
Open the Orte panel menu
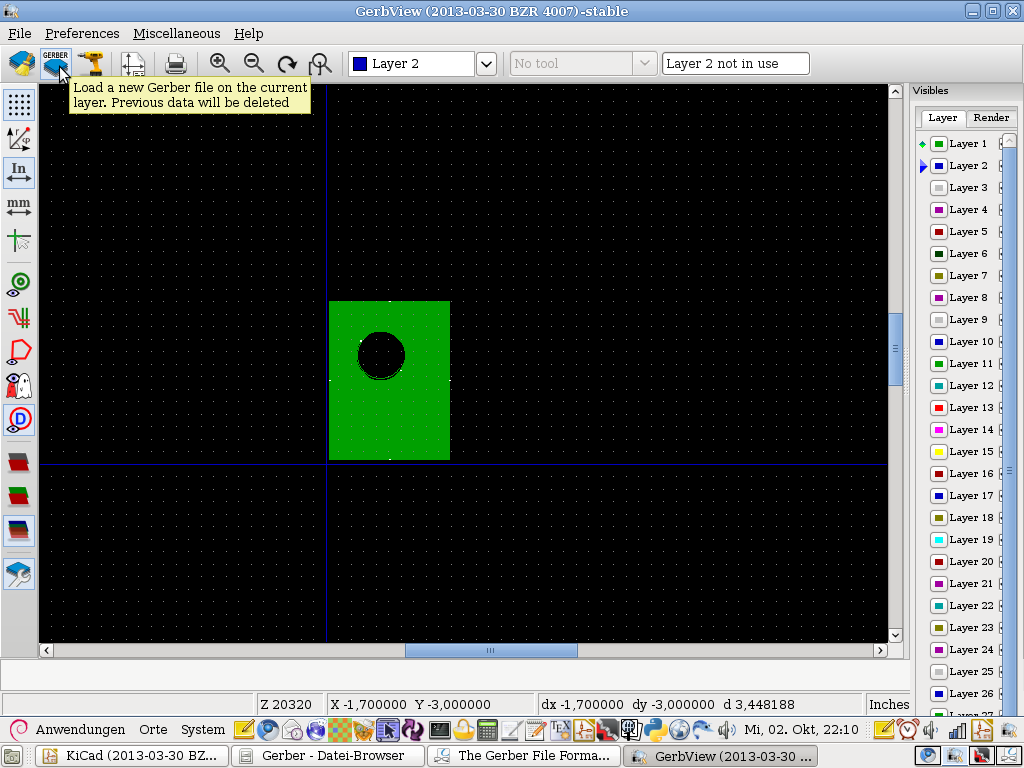coord(153,729)
